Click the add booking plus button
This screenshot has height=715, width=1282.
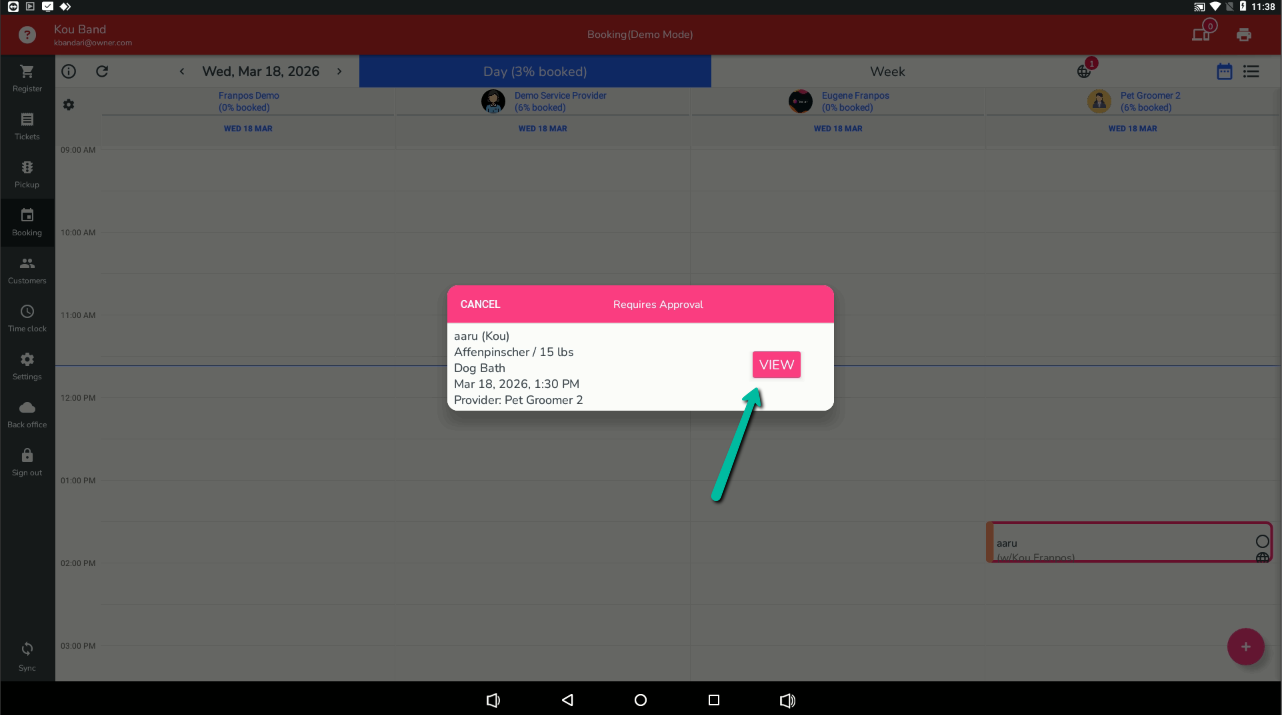[x=1245, y=647]
